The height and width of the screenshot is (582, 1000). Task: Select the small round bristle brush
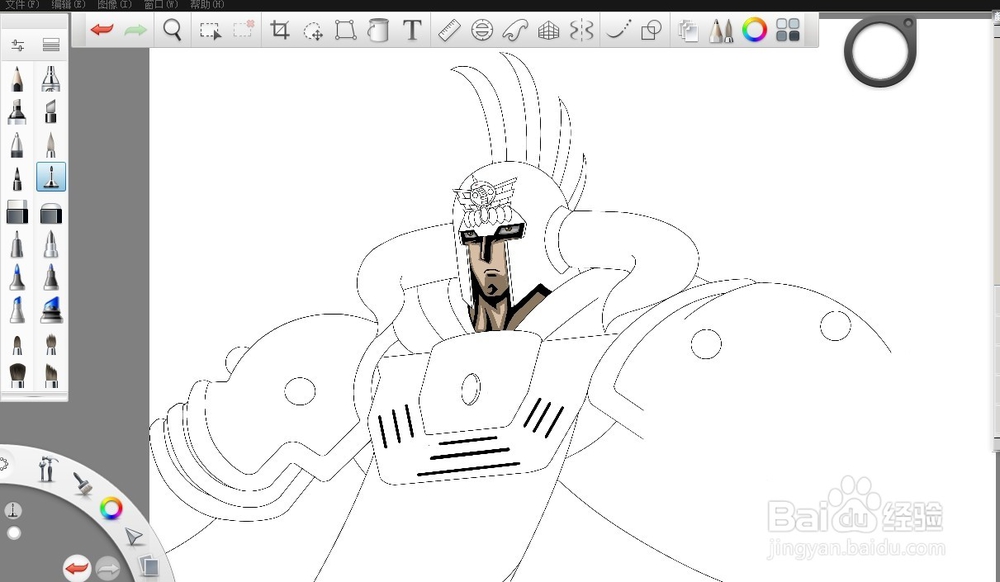click(17, 345)
